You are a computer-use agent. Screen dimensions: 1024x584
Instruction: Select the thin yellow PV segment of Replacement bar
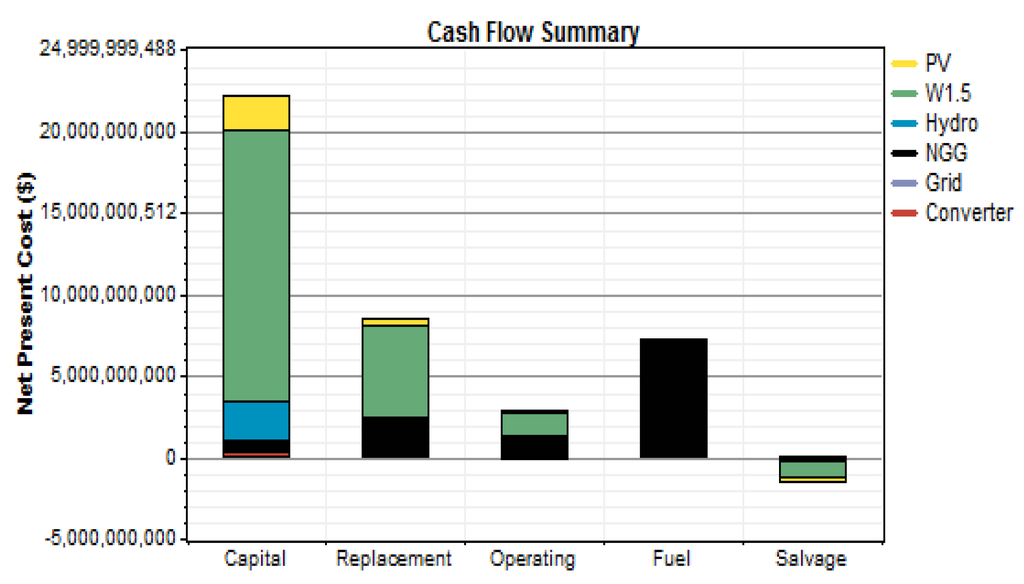coord(395,322)
